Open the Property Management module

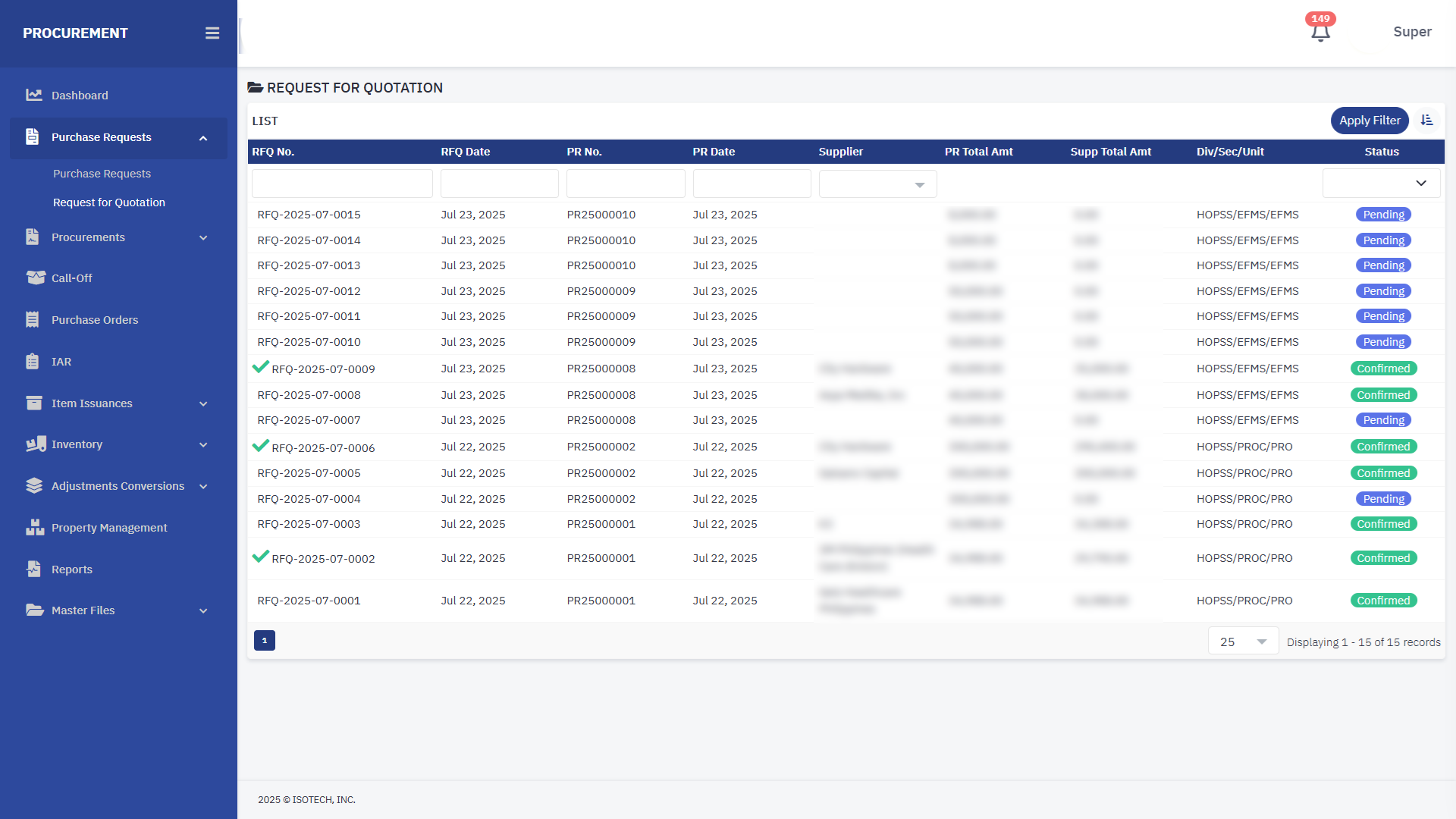click(109, 528)
